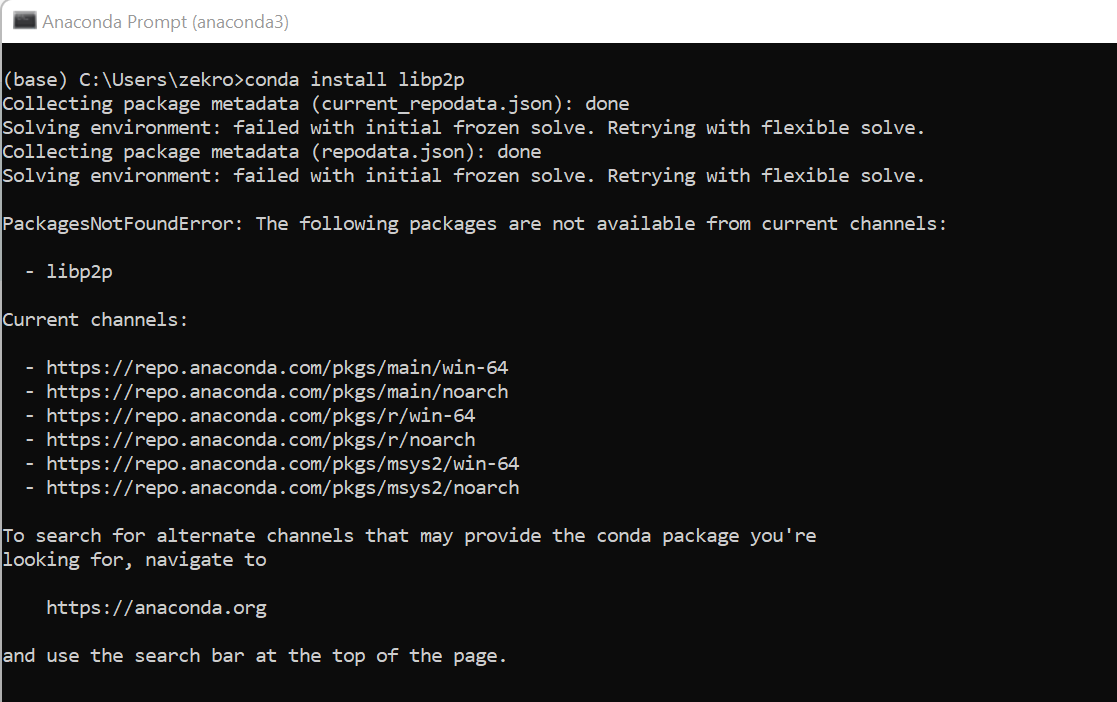Click the pkgs/main/win-64 channel URL
Image resolution: width=1117 pixels, height=702 pixels.
(277, 367)
